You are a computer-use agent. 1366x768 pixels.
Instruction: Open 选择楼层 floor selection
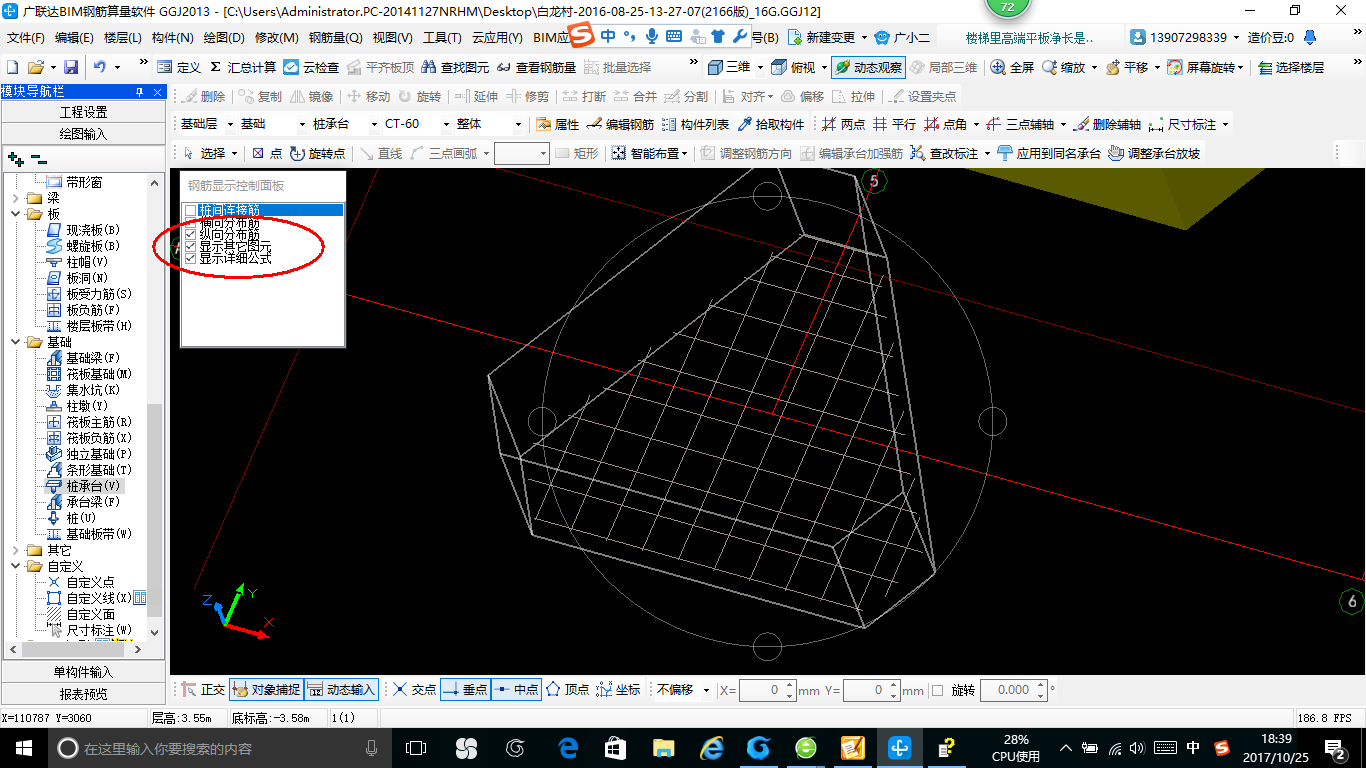[x=1291, y=67]
